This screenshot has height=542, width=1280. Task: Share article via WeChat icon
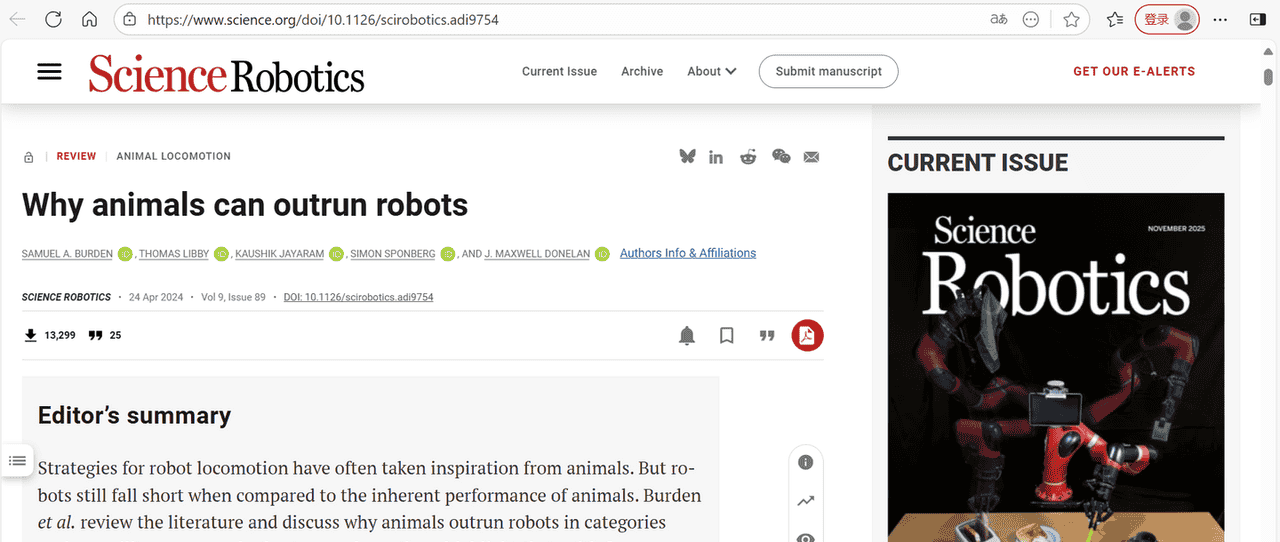[x=781, y=156]
